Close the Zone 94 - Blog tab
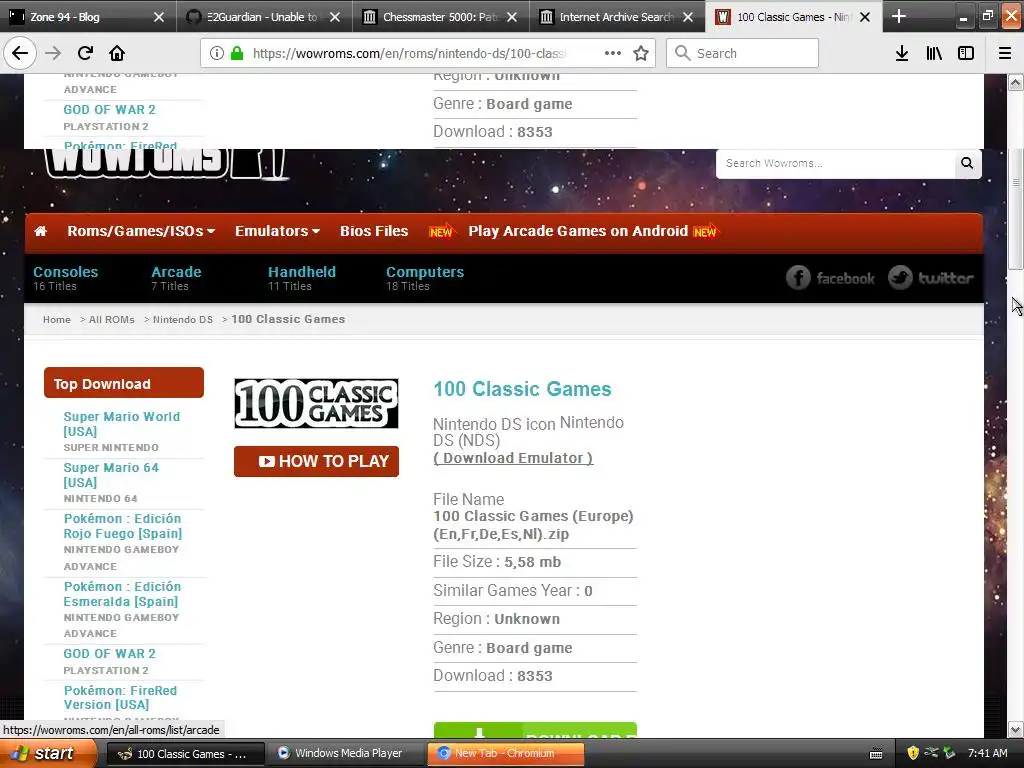Viewport: 1024px width, 768px height. (x=159, y=17)
